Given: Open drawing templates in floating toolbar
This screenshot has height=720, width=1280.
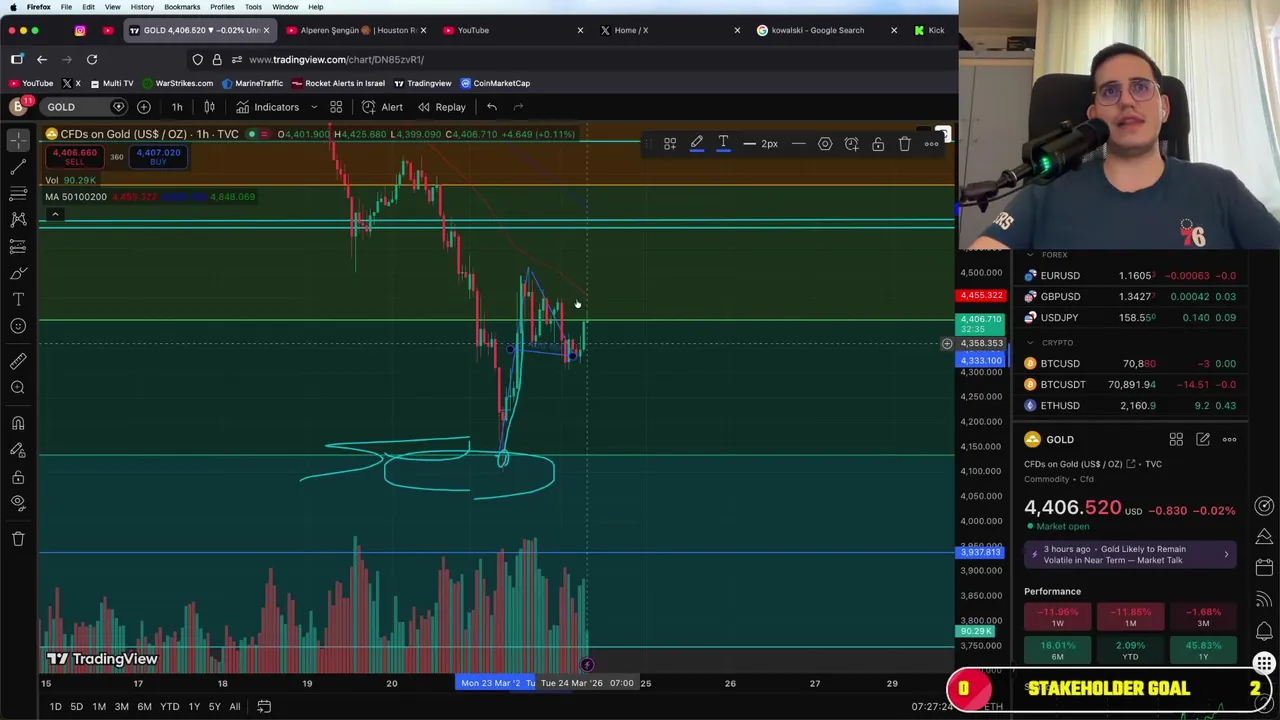Looking at the screenshot, I should (x=670, y=144).
